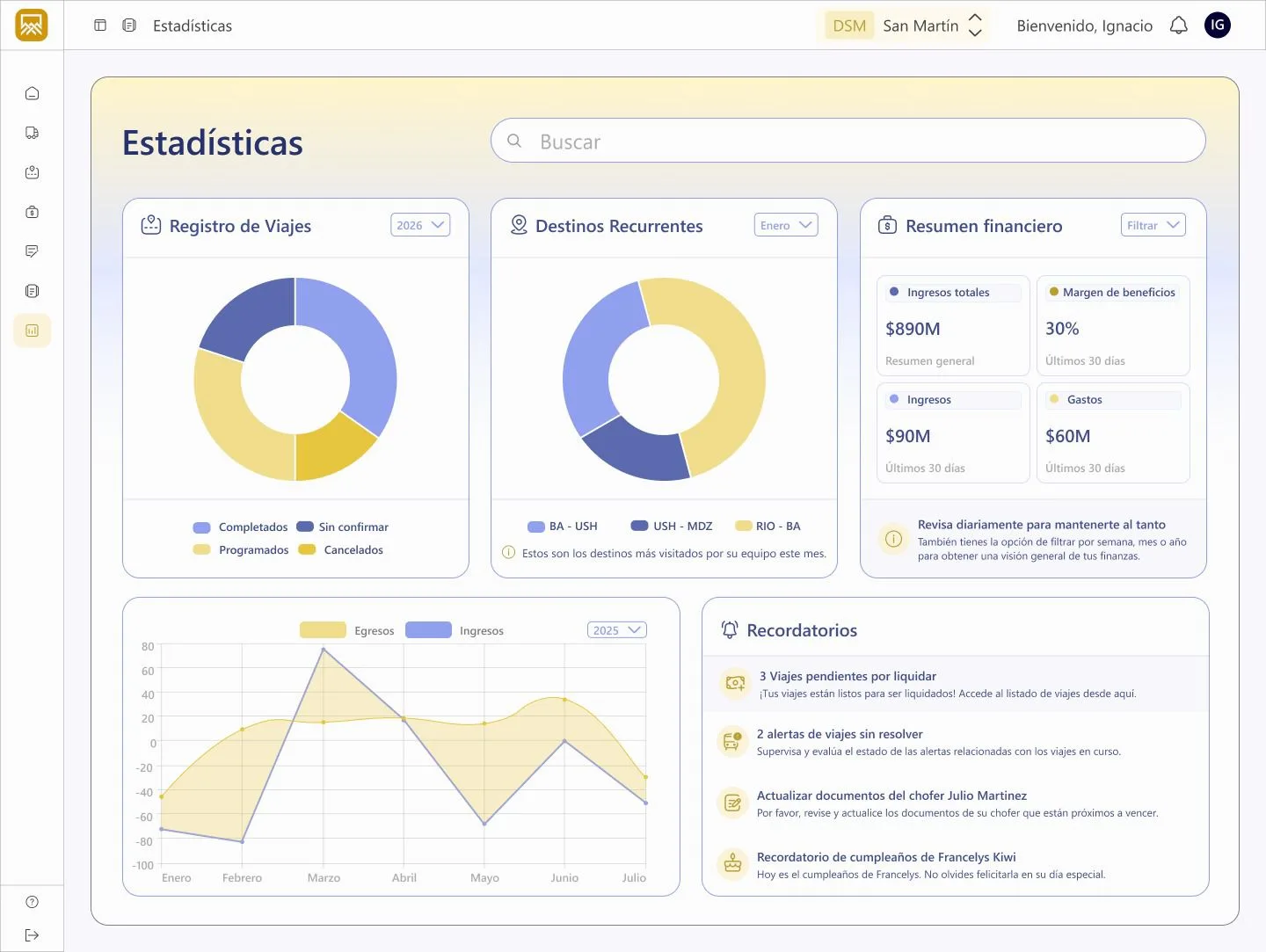Open the Enero month dropdown in Destinos Recurrentes
Viewport: 1266px width, 952px height.
[x=785, y=224]
